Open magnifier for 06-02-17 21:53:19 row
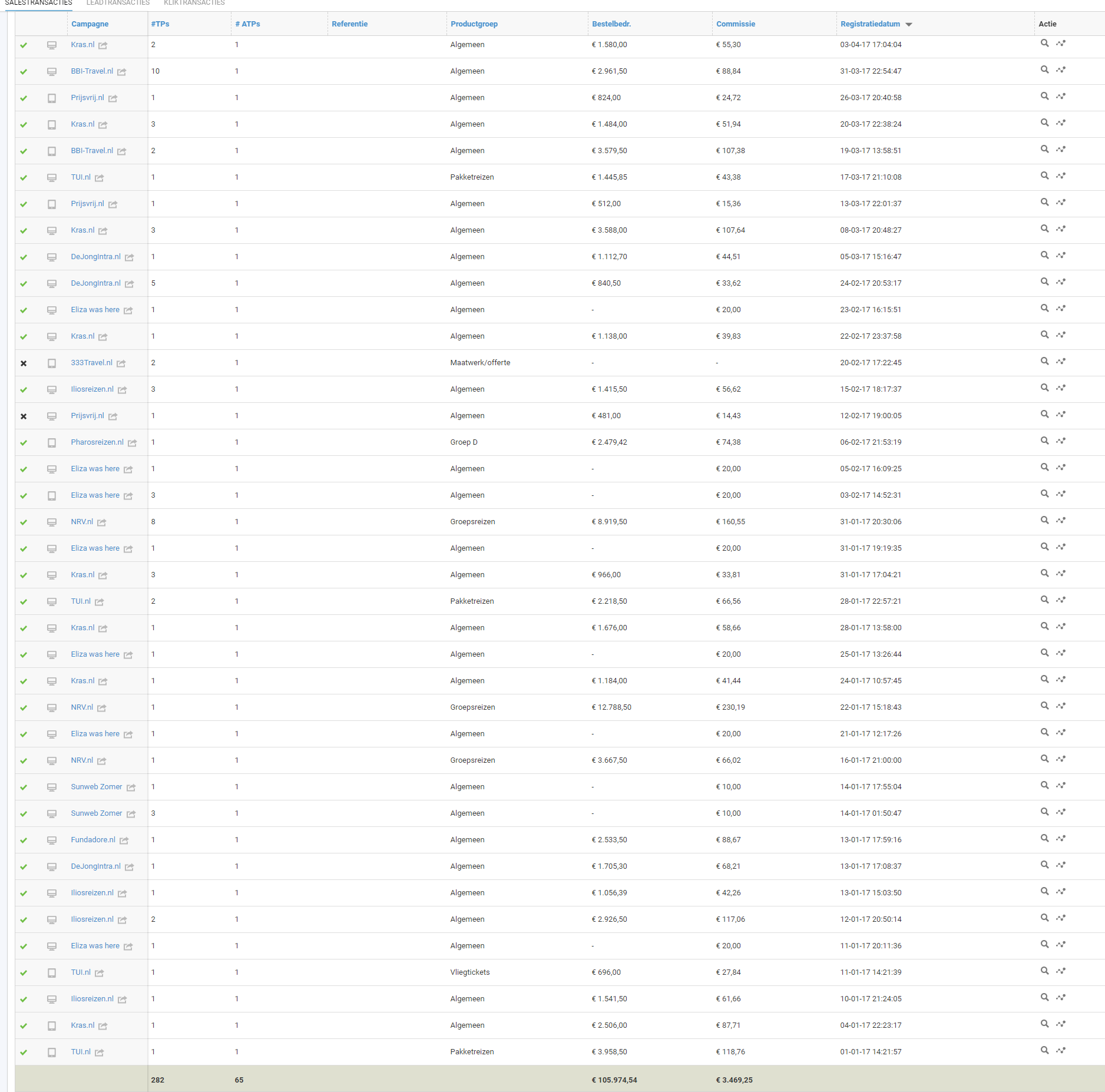The image size is (1105, 1092). tap(1044, 441)
